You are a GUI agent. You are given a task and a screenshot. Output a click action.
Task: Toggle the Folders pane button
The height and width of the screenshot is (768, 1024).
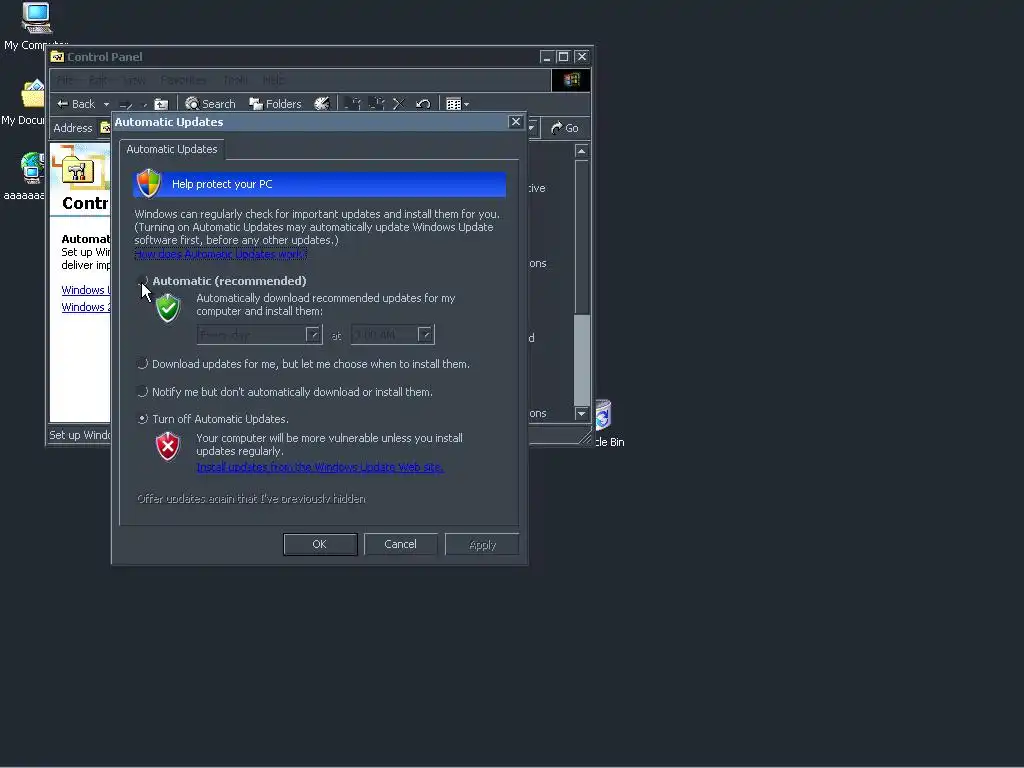(275, 104)
